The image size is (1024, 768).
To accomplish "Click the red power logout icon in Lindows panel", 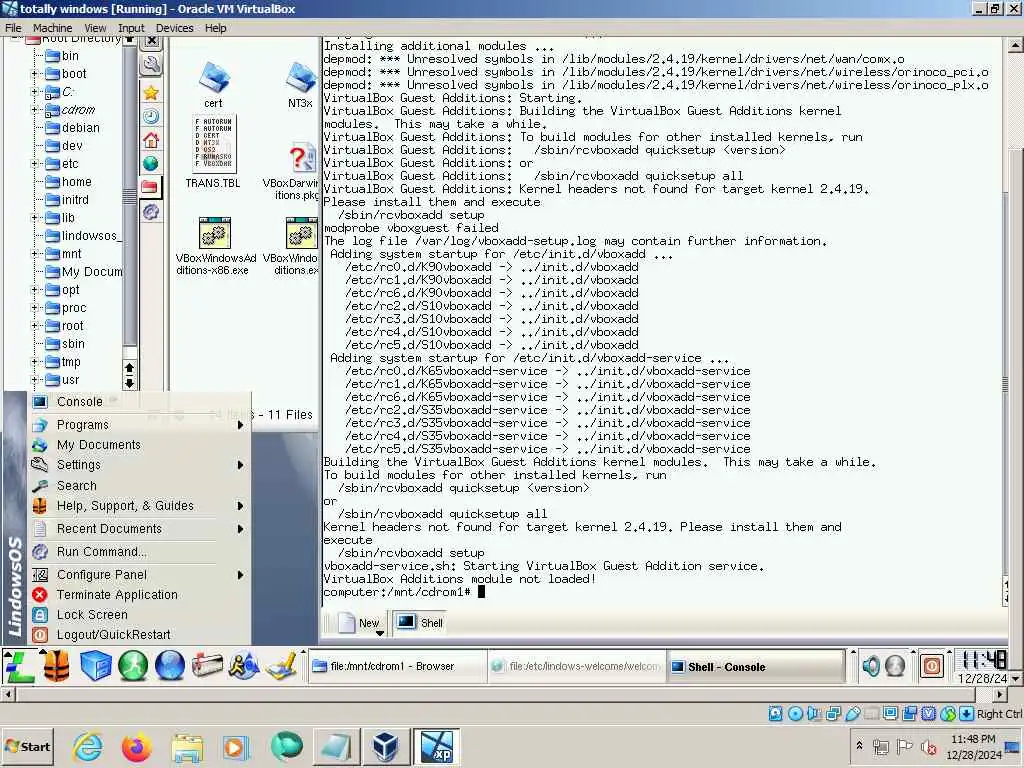I will (932, 666).
